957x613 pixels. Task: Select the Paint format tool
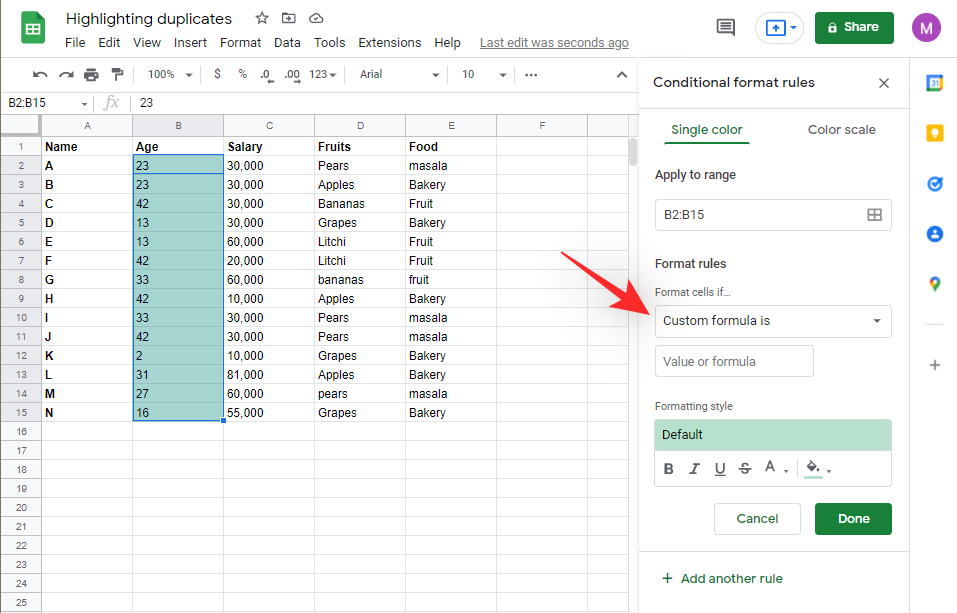[x=117, y=74]
